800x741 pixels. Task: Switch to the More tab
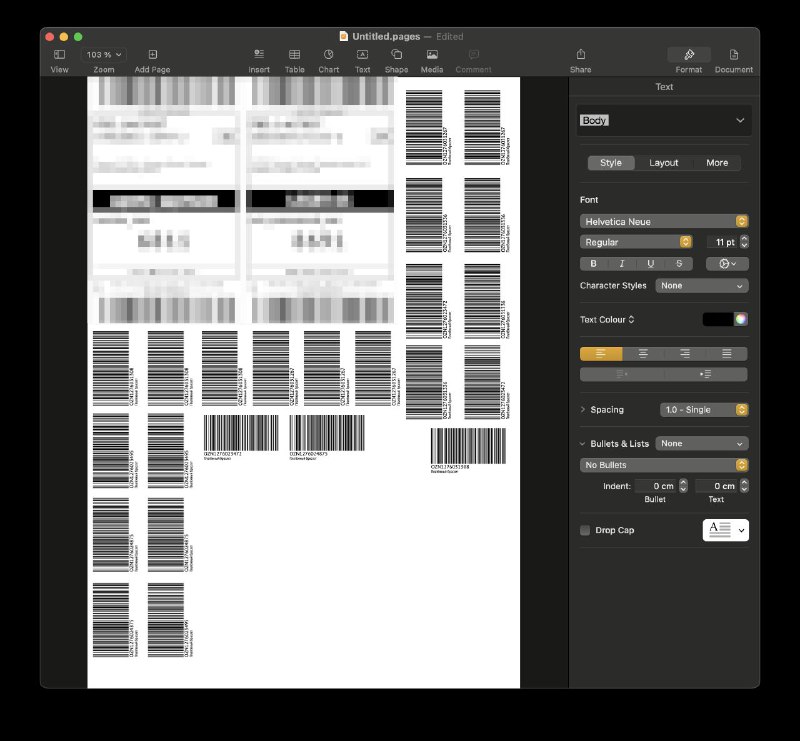pyautogui.click(x=717, y=163)
